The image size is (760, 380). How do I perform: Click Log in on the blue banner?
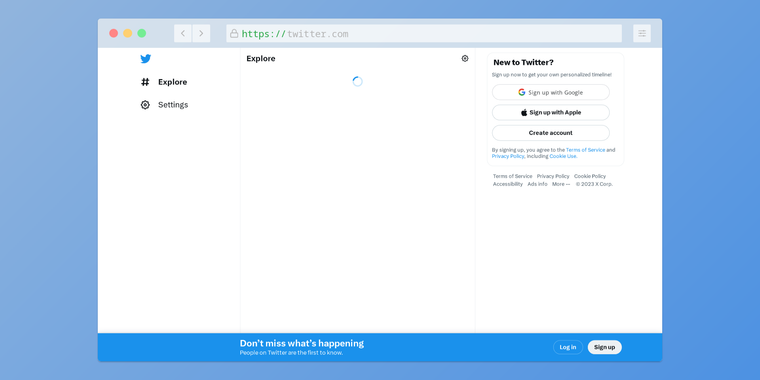point(568,347)
